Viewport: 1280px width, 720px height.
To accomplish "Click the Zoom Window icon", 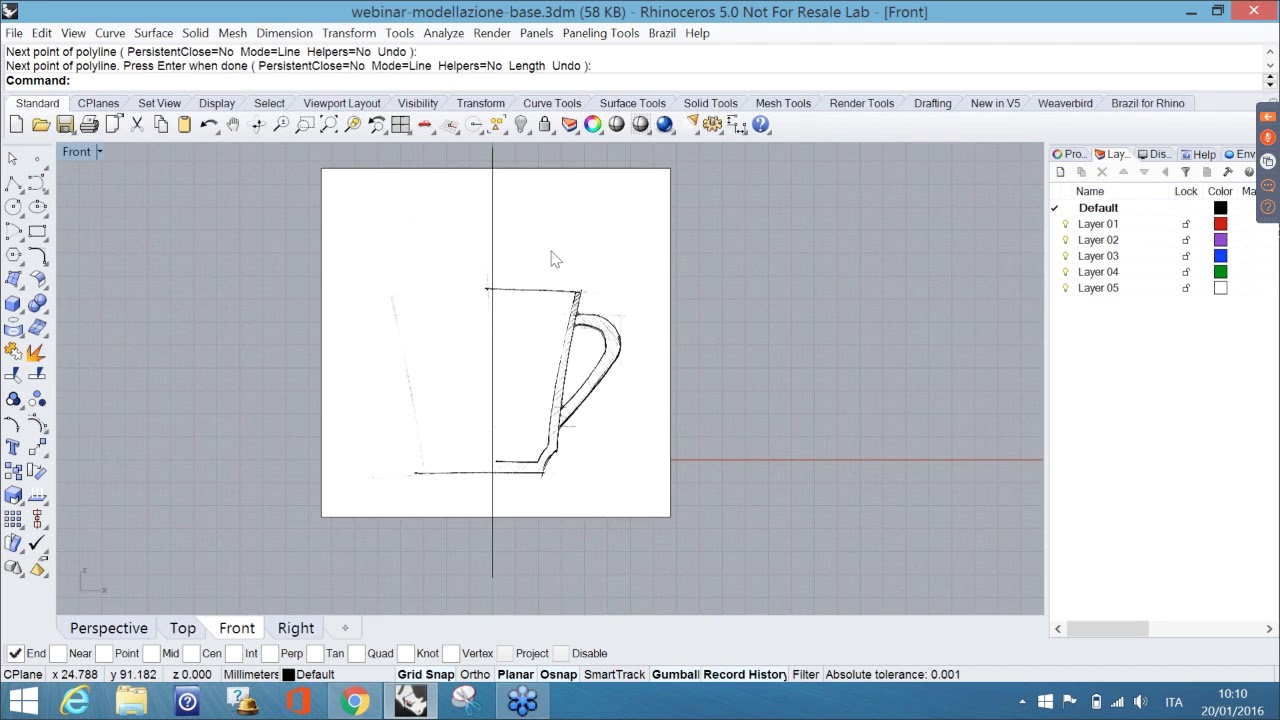I will coord(305,125).
